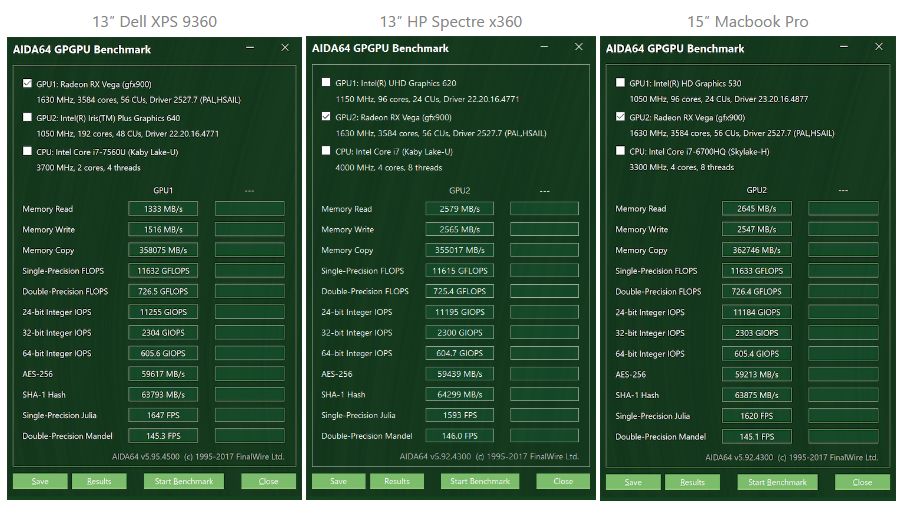Minimize the Macbook Pro benchmark window
Image resolution: width=904 pixels, height=519 pixels.
click(x=841, y=48)
